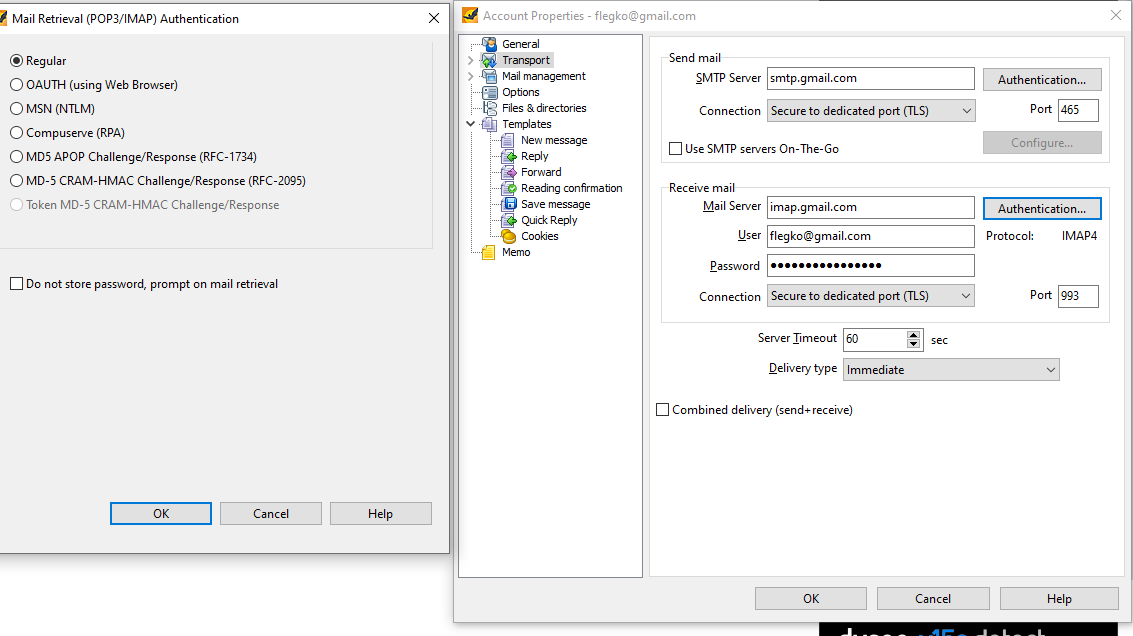Select Files & directories tree item
The image size is (1133, 636).
tap(544, 108)
